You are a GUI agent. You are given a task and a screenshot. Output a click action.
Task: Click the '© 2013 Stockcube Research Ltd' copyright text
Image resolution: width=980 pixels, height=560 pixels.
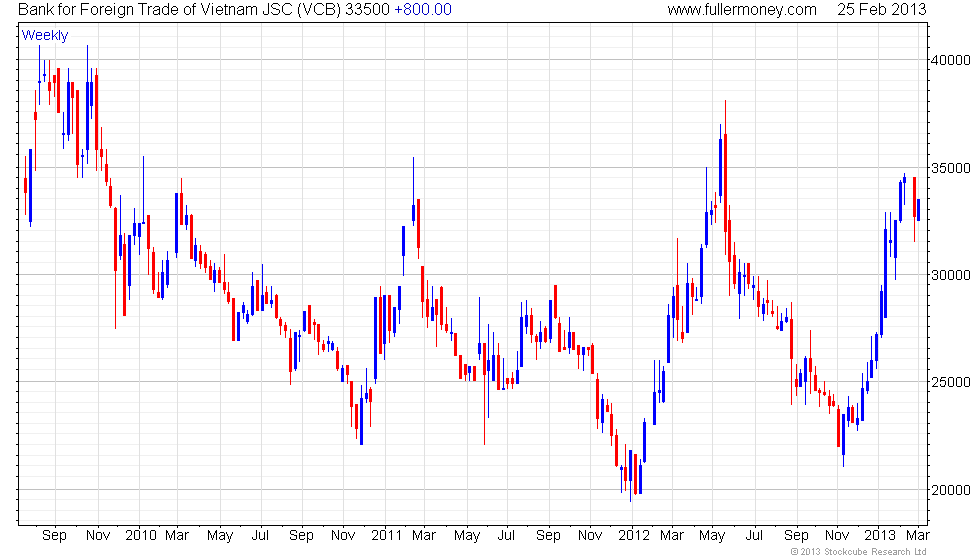point(859,552)
